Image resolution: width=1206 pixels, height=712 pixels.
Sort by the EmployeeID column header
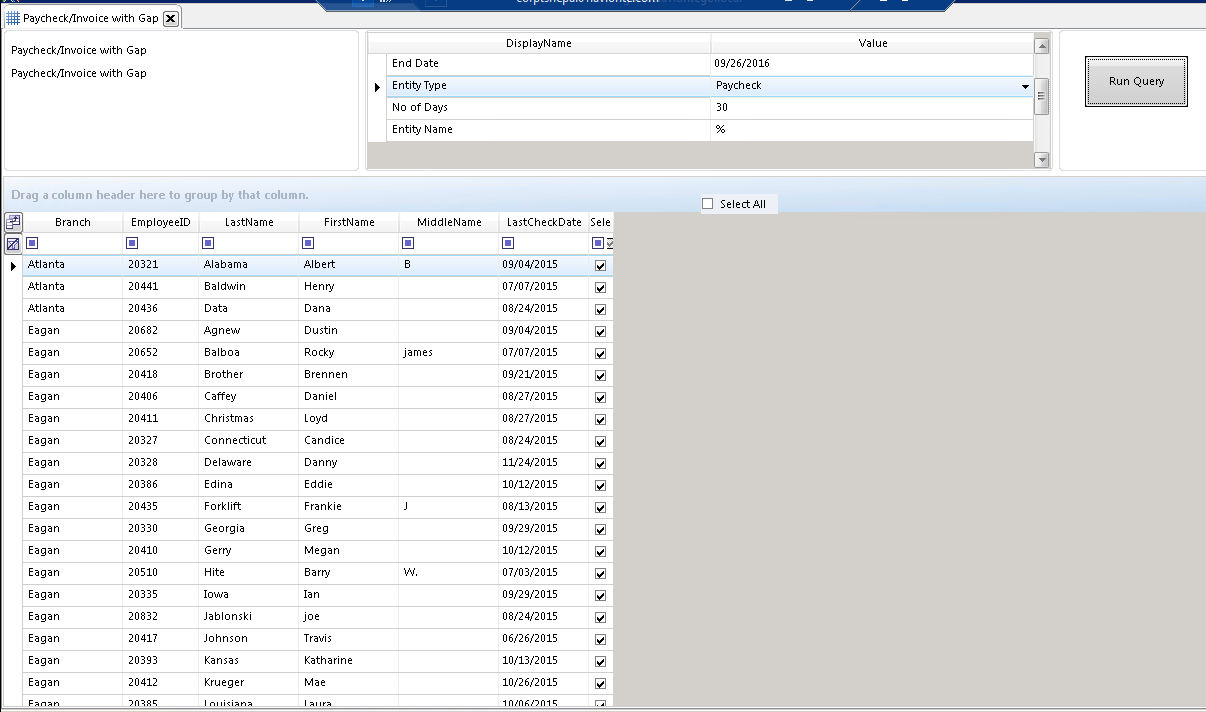pyautogui.click(x=161, y=222)
